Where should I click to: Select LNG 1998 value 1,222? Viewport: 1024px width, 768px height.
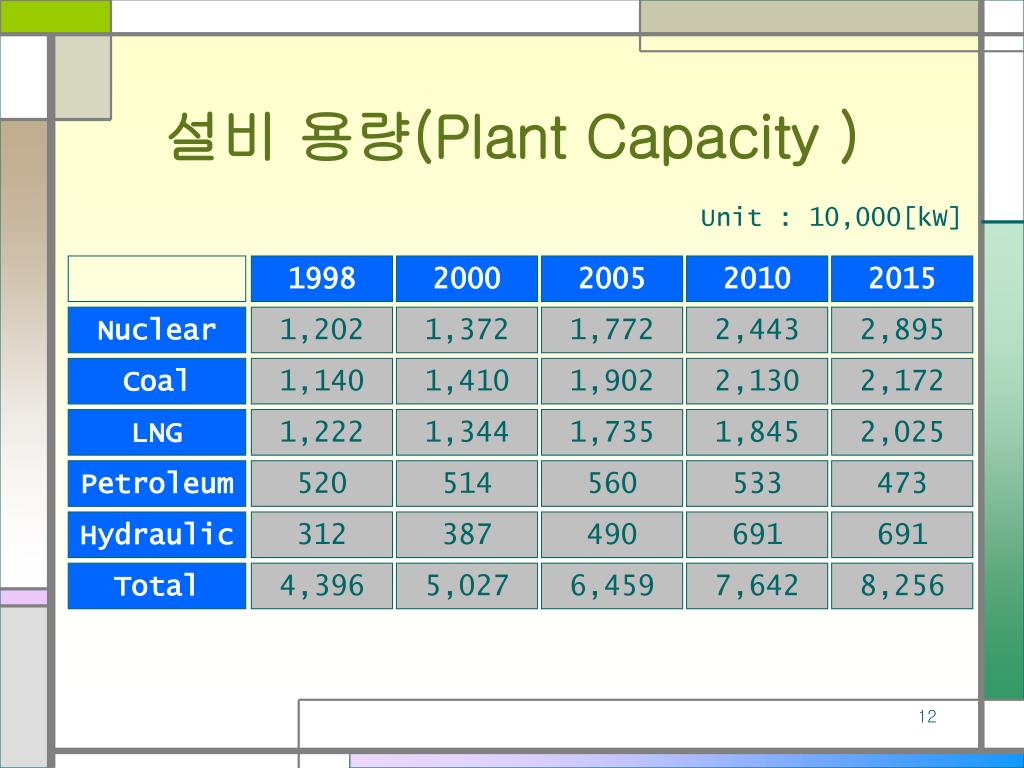coord(322,432)
